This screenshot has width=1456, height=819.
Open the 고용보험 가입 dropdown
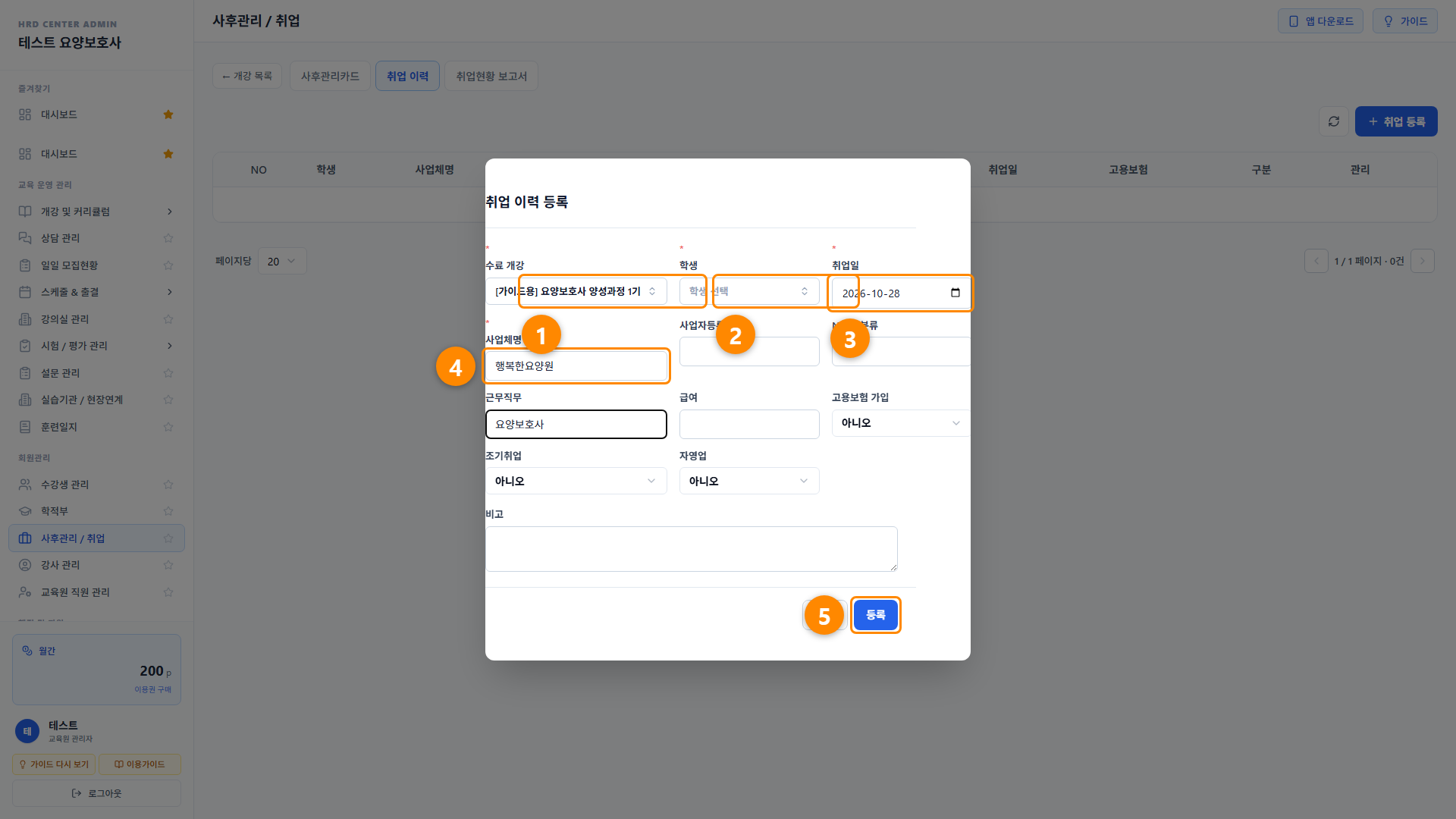901,423
